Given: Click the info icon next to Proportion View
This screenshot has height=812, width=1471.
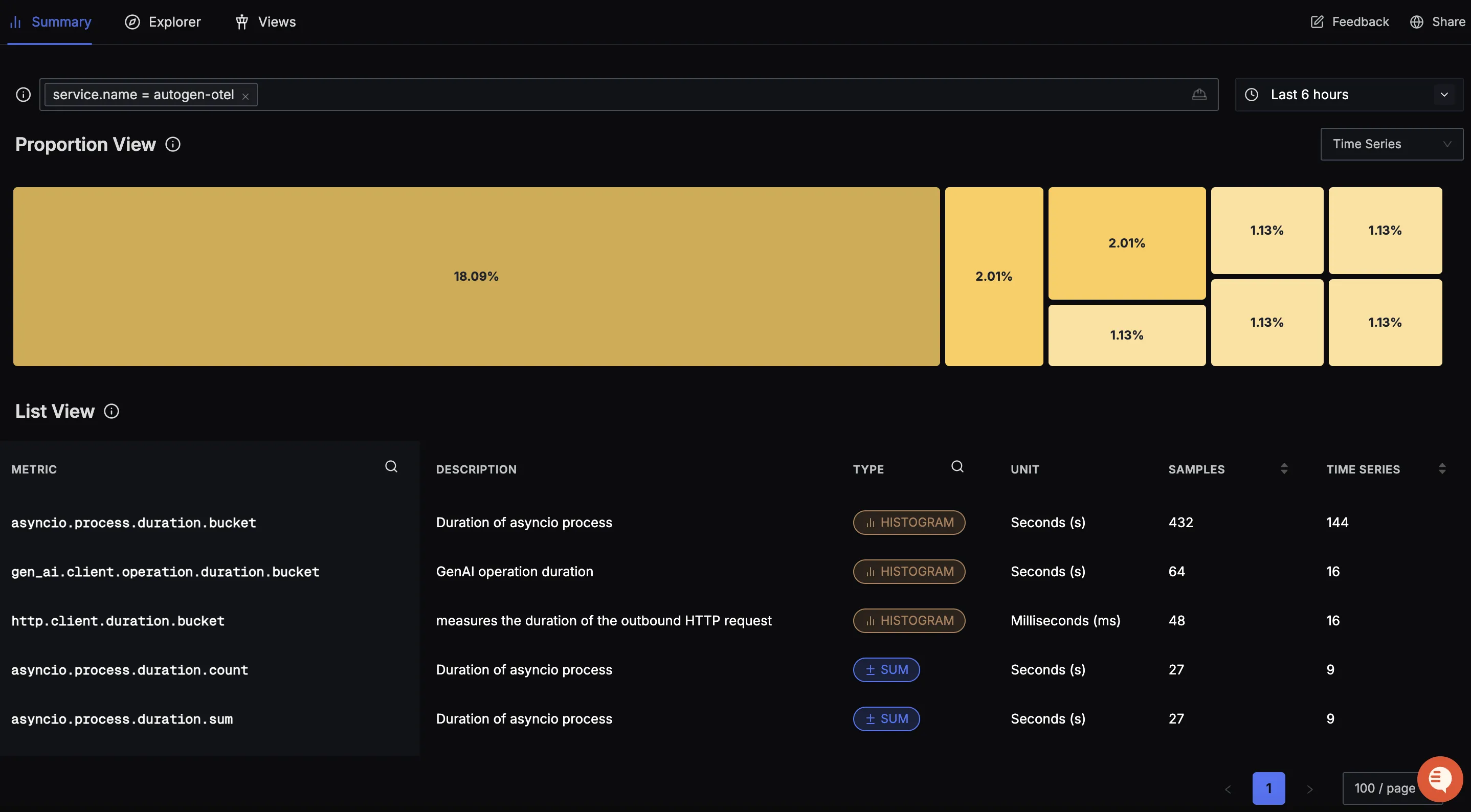Looking at the screenshot, I should pos(173,144).
